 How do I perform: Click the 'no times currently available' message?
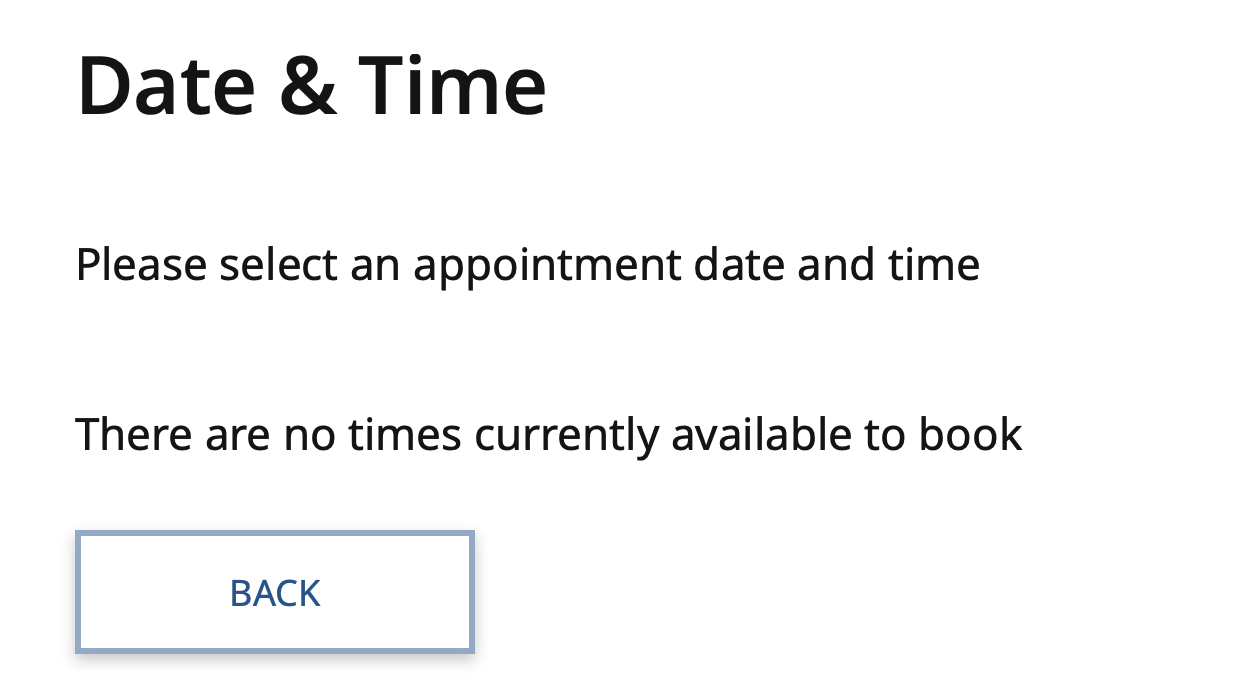(x=548, y=435)
